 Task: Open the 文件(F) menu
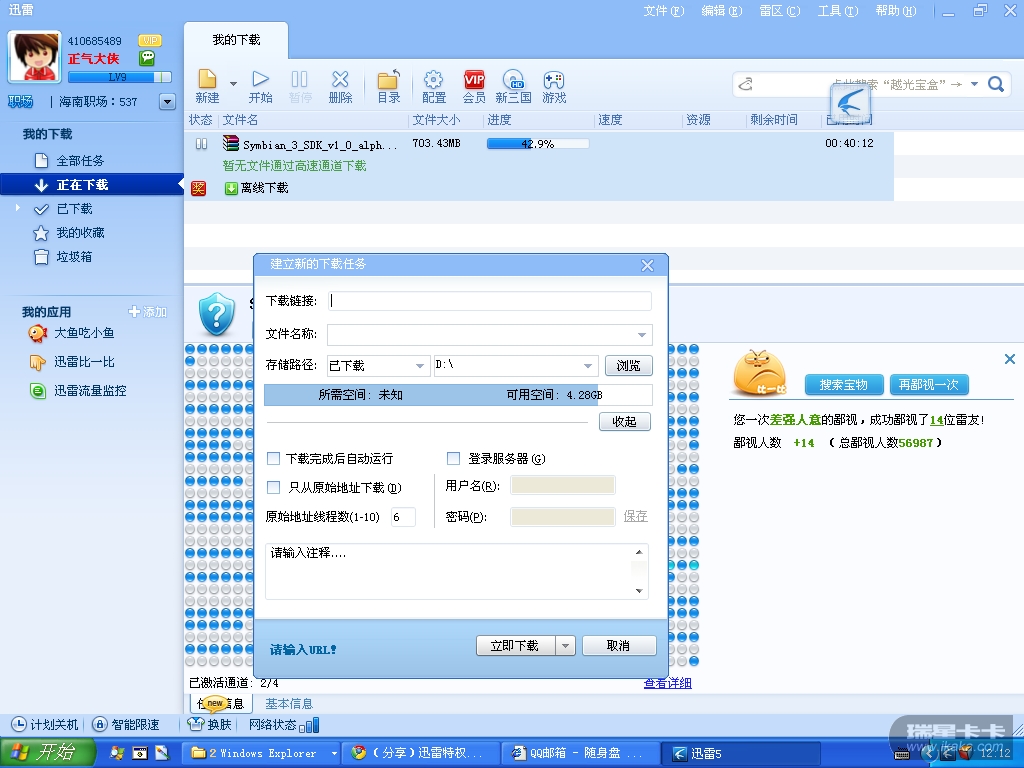point(664,10)
